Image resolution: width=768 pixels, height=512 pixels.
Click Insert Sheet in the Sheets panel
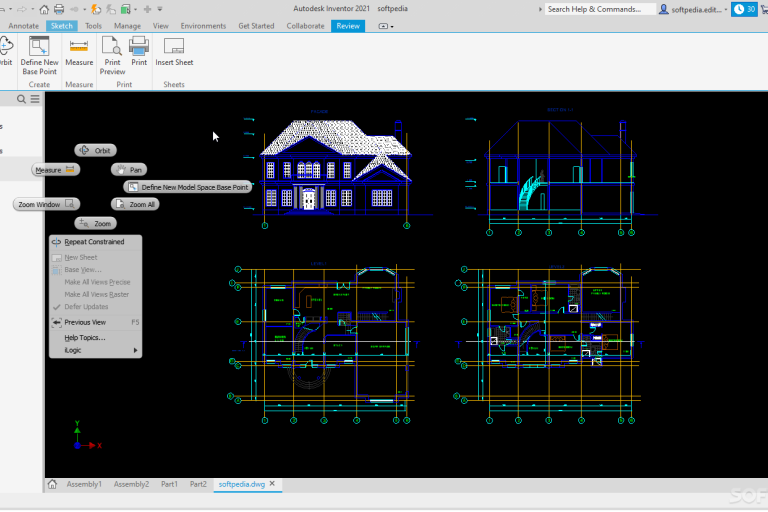(174, 51)
